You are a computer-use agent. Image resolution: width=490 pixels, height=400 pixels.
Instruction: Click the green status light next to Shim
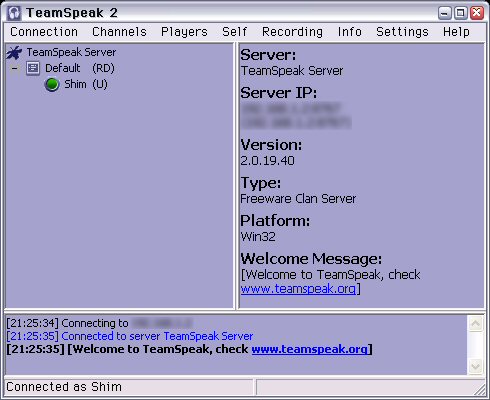[52, 84]
